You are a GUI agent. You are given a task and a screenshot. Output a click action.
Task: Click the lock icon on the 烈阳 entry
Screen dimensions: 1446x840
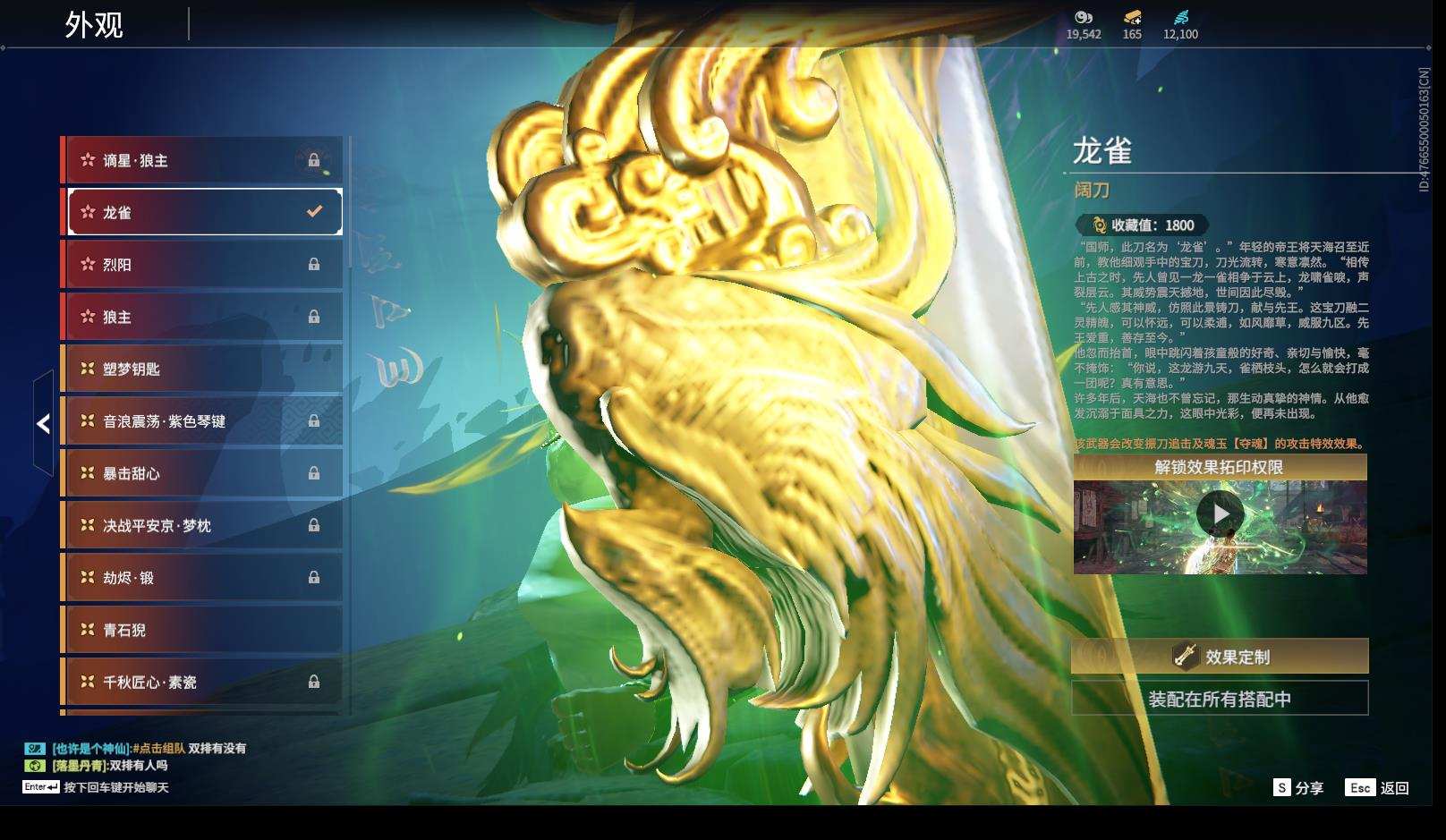tap(315, 265)
